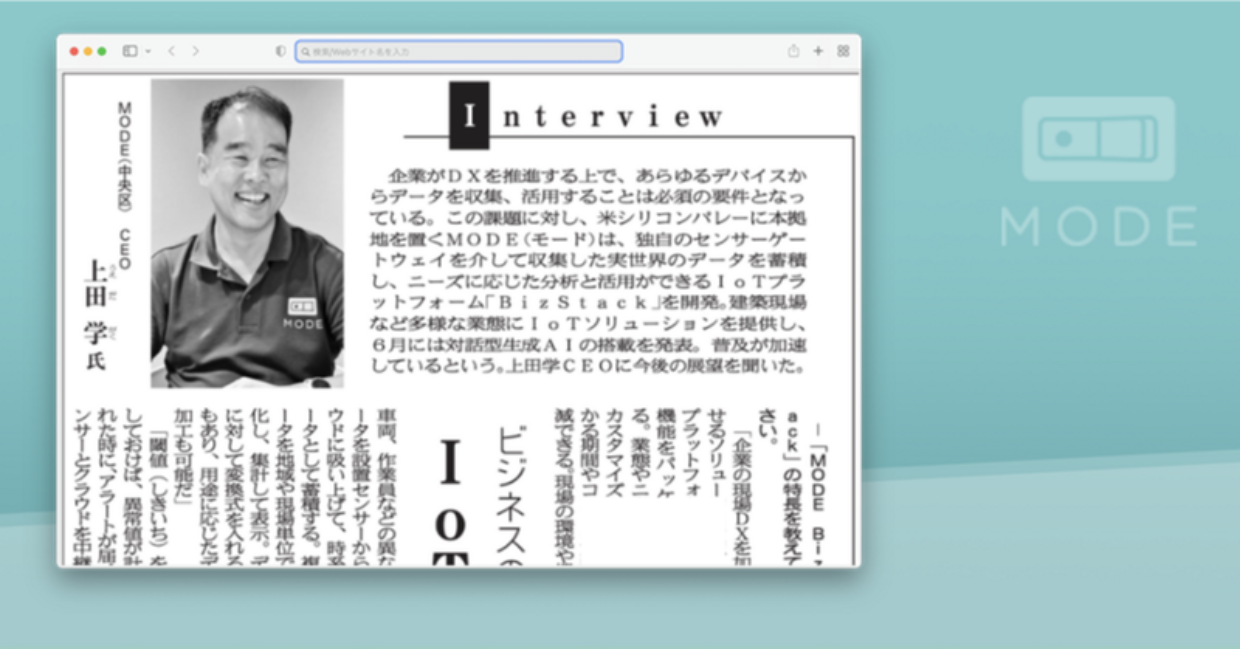Image resolution: width=1242 pixels, height=652 pixels.
Task: Click the MODE logo on the background
Action: pyautogui.click(x=1098, y=172)
